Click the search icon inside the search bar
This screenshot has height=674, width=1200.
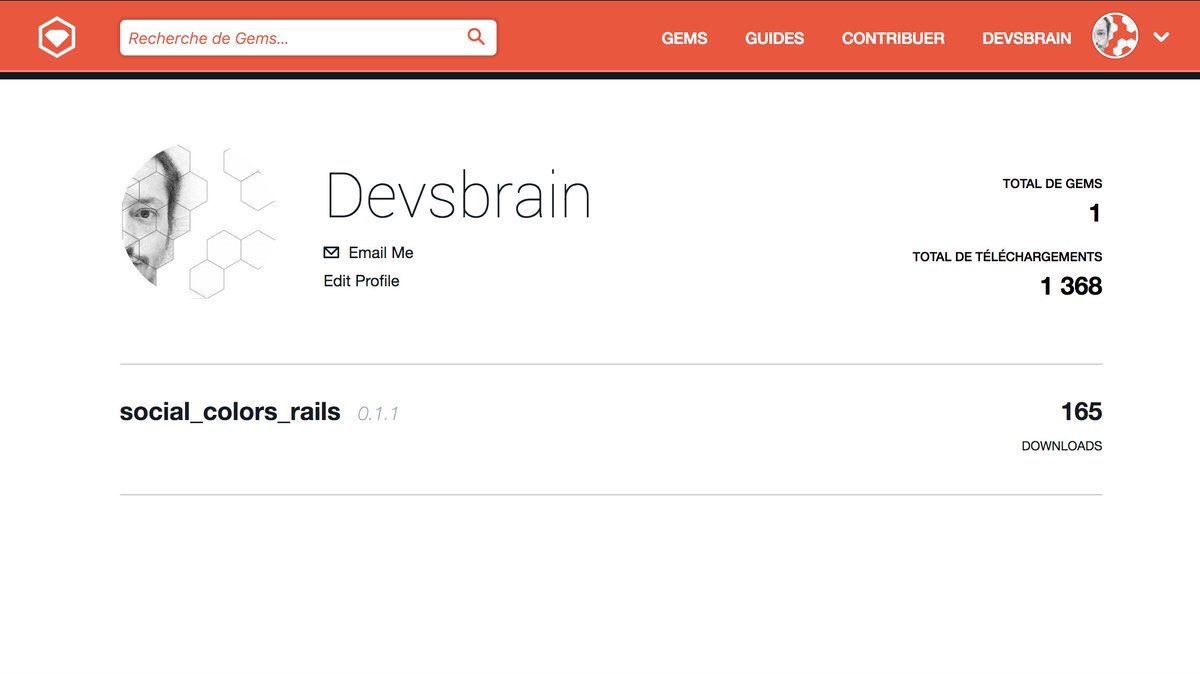point(475,36)
